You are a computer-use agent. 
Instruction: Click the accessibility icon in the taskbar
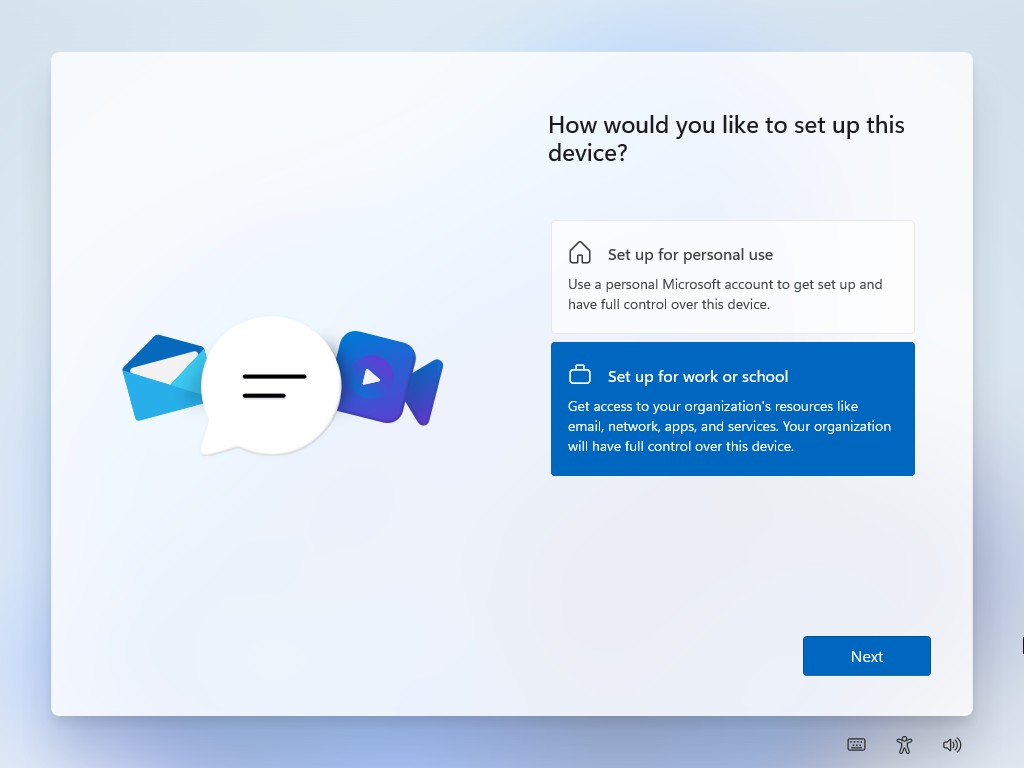pos(904,744)
